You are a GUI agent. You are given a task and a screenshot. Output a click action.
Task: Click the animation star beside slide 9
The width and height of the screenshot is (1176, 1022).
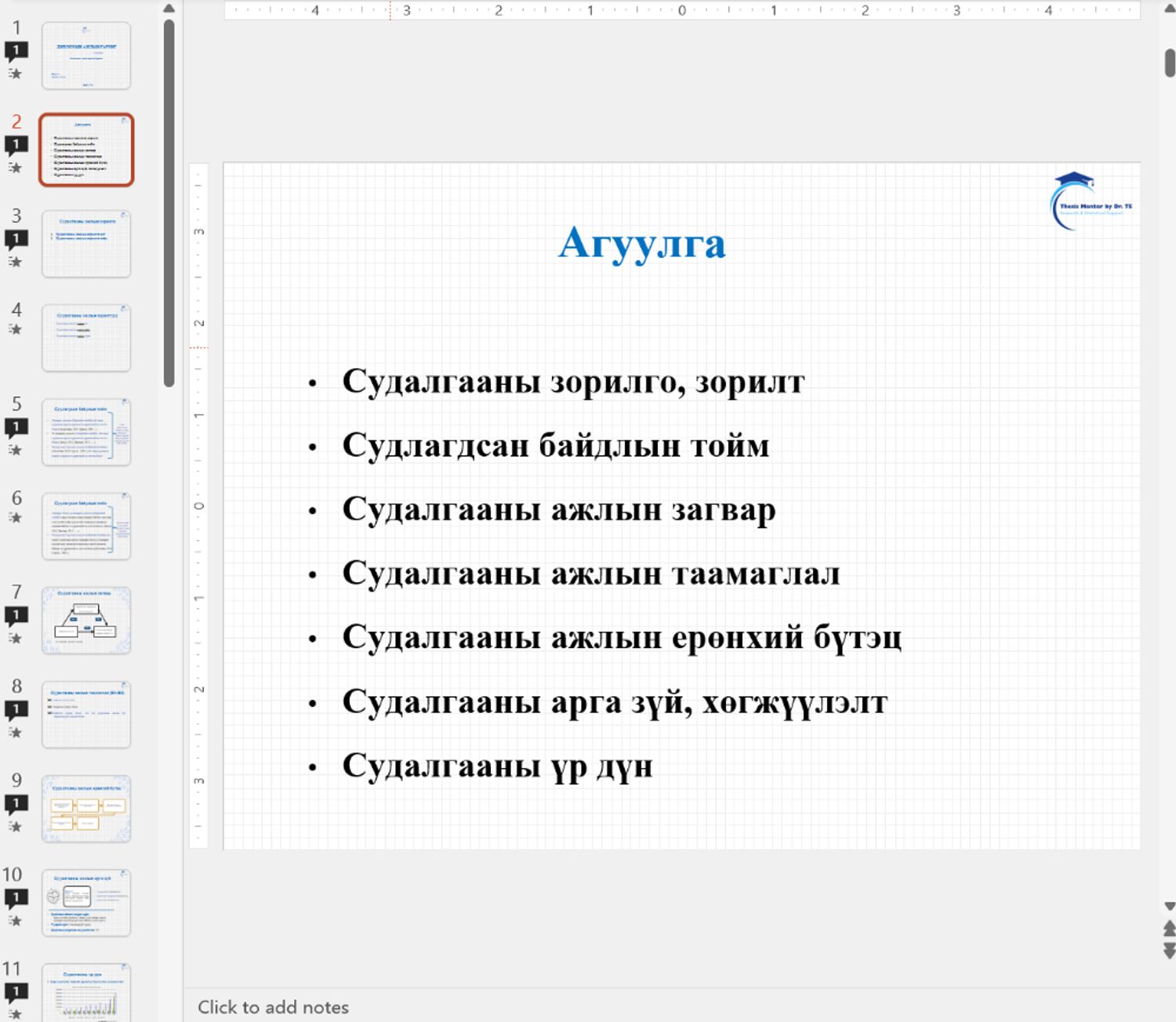[15, 826]
